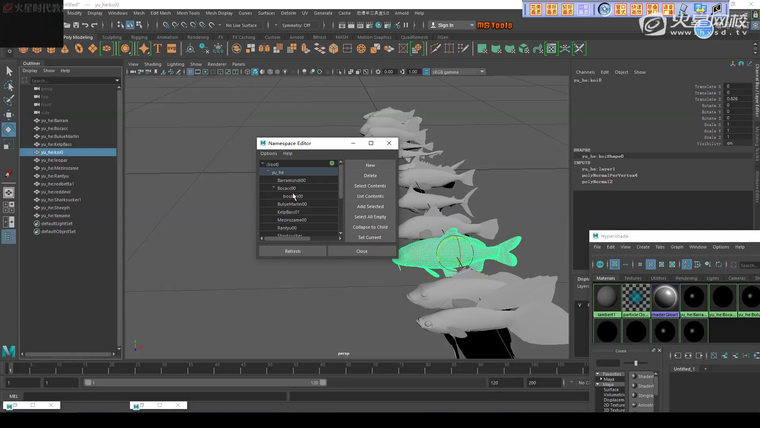
Task: Pick the Paint selection tool
Action: [x=9, y=100]
